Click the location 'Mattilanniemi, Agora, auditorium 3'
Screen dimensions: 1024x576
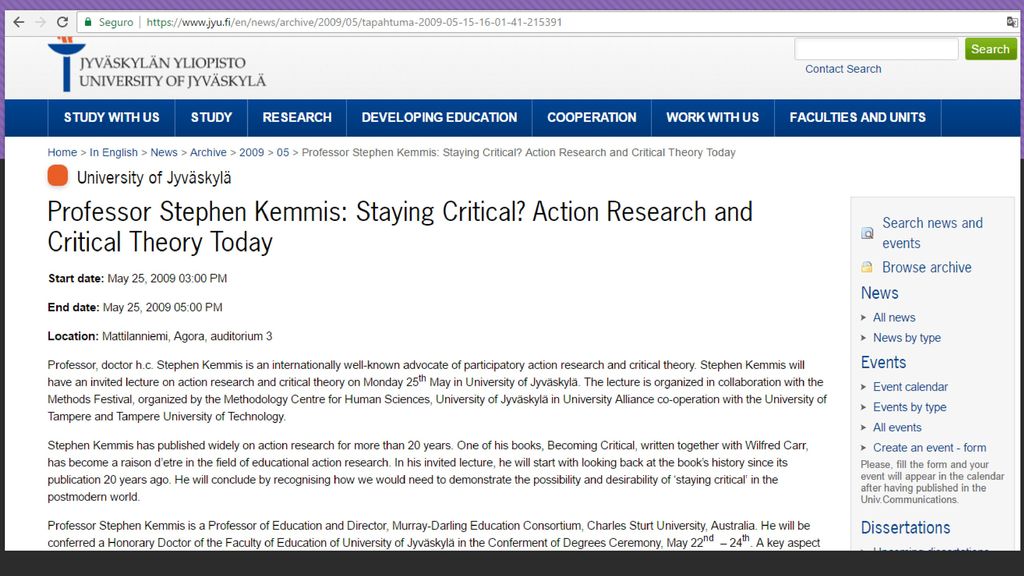(187, 336)
